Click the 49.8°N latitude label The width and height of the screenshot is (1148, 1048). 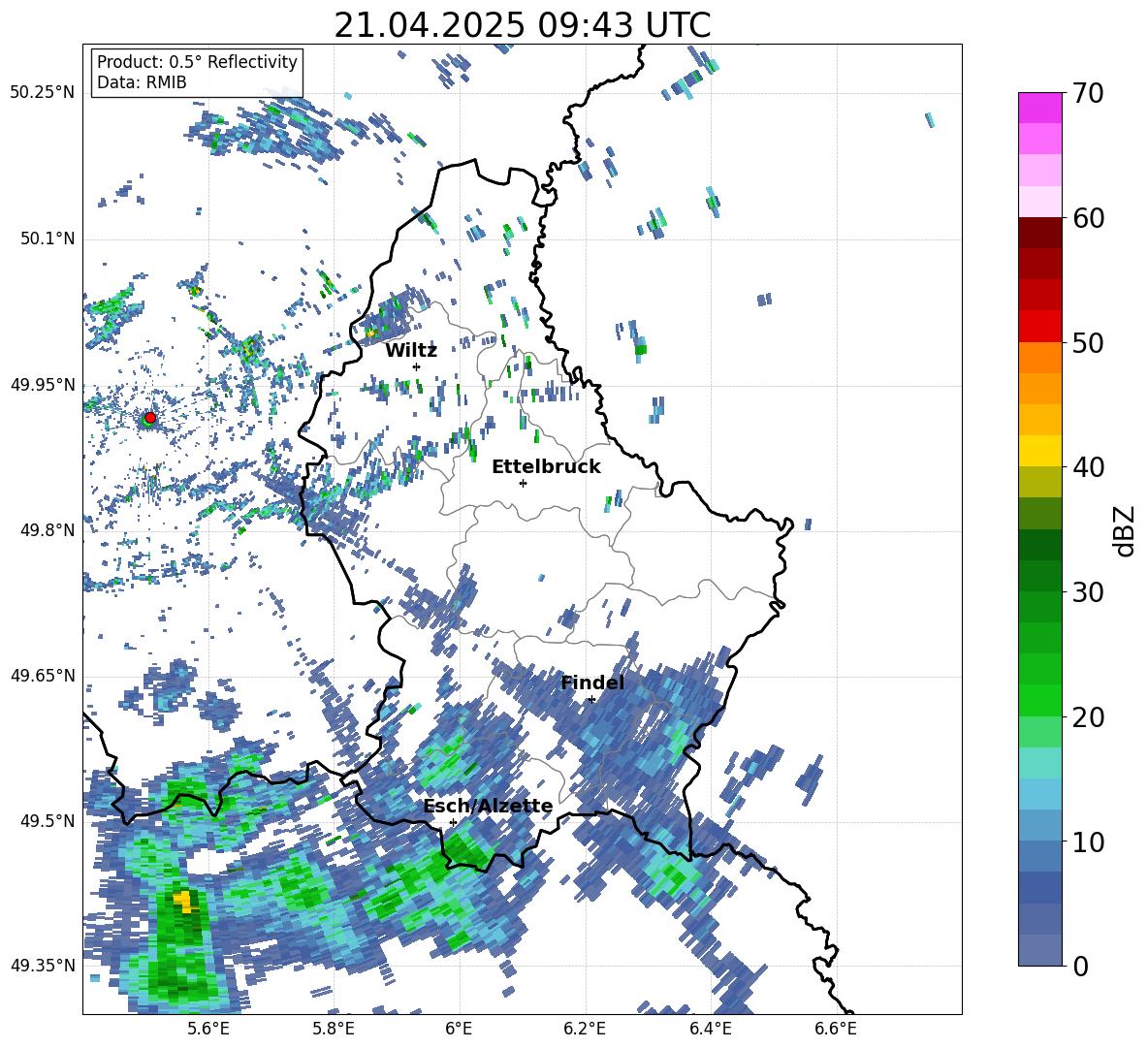point(48,530)
